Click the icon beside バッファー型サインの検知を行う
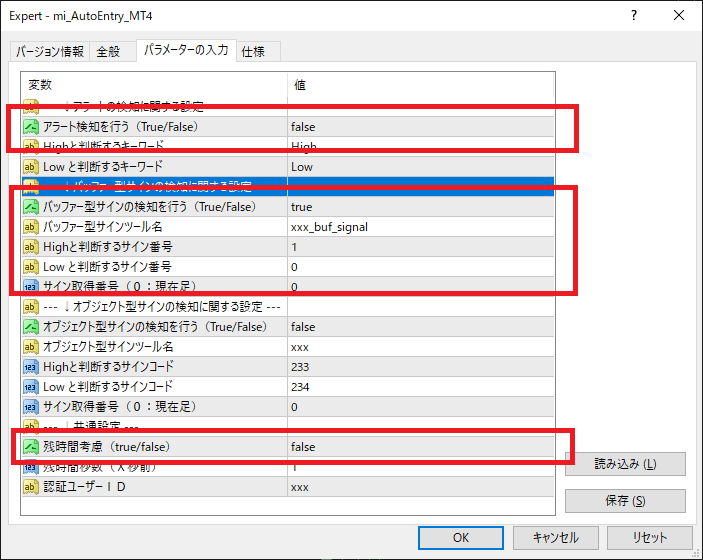703x560 pixels. click(x=31, y=207)
